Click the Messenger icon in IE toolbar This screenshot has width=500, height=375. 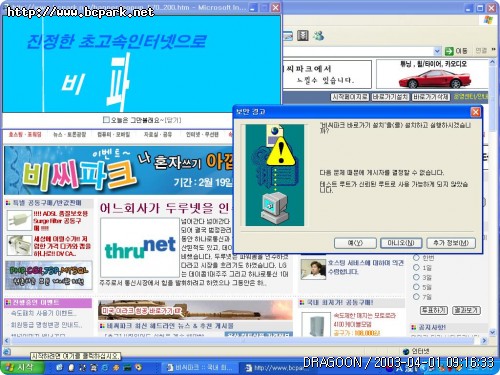coord(319,35)
